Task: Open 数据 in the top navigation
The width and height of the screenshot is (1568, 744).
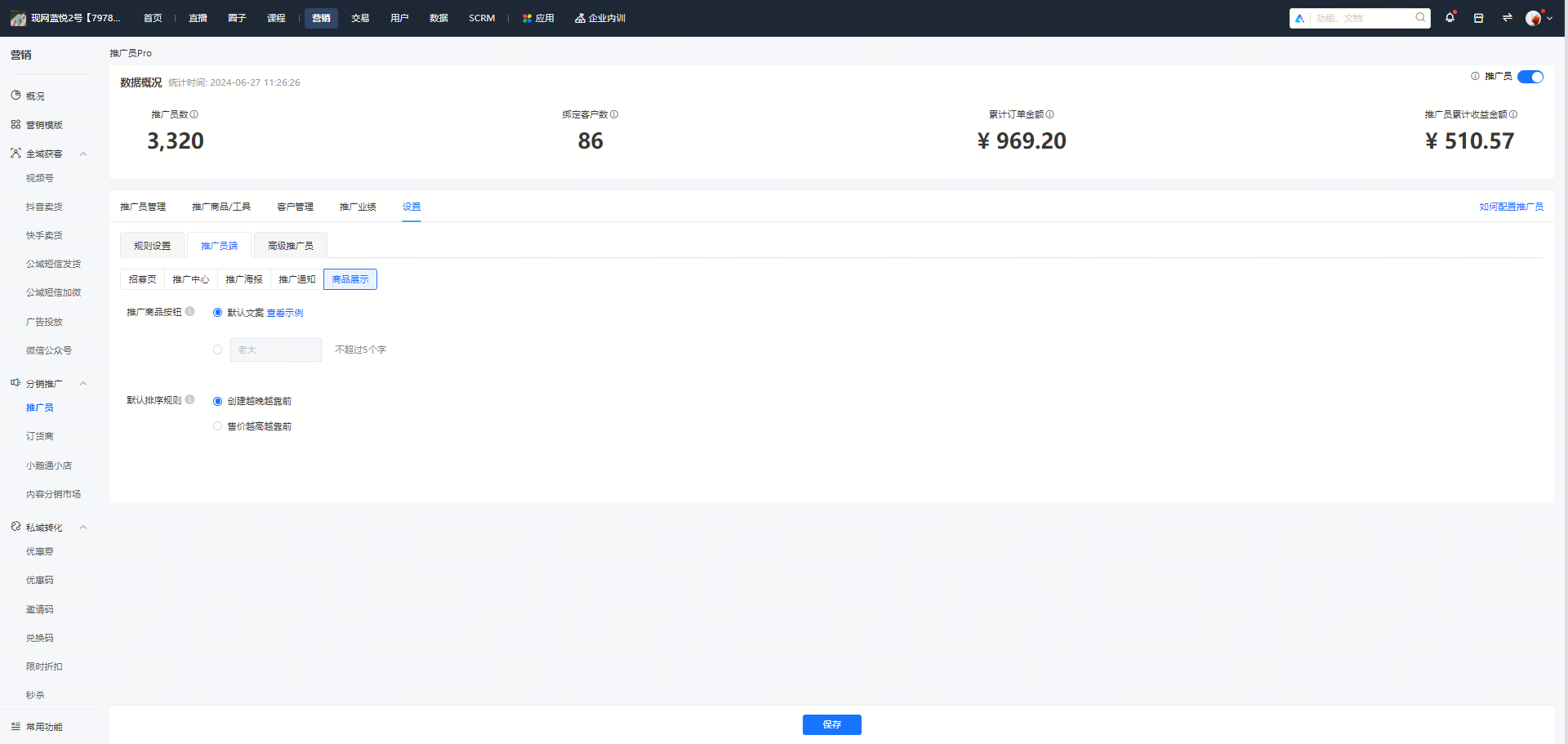Action: pyautogui.click(x=439, y=18)
